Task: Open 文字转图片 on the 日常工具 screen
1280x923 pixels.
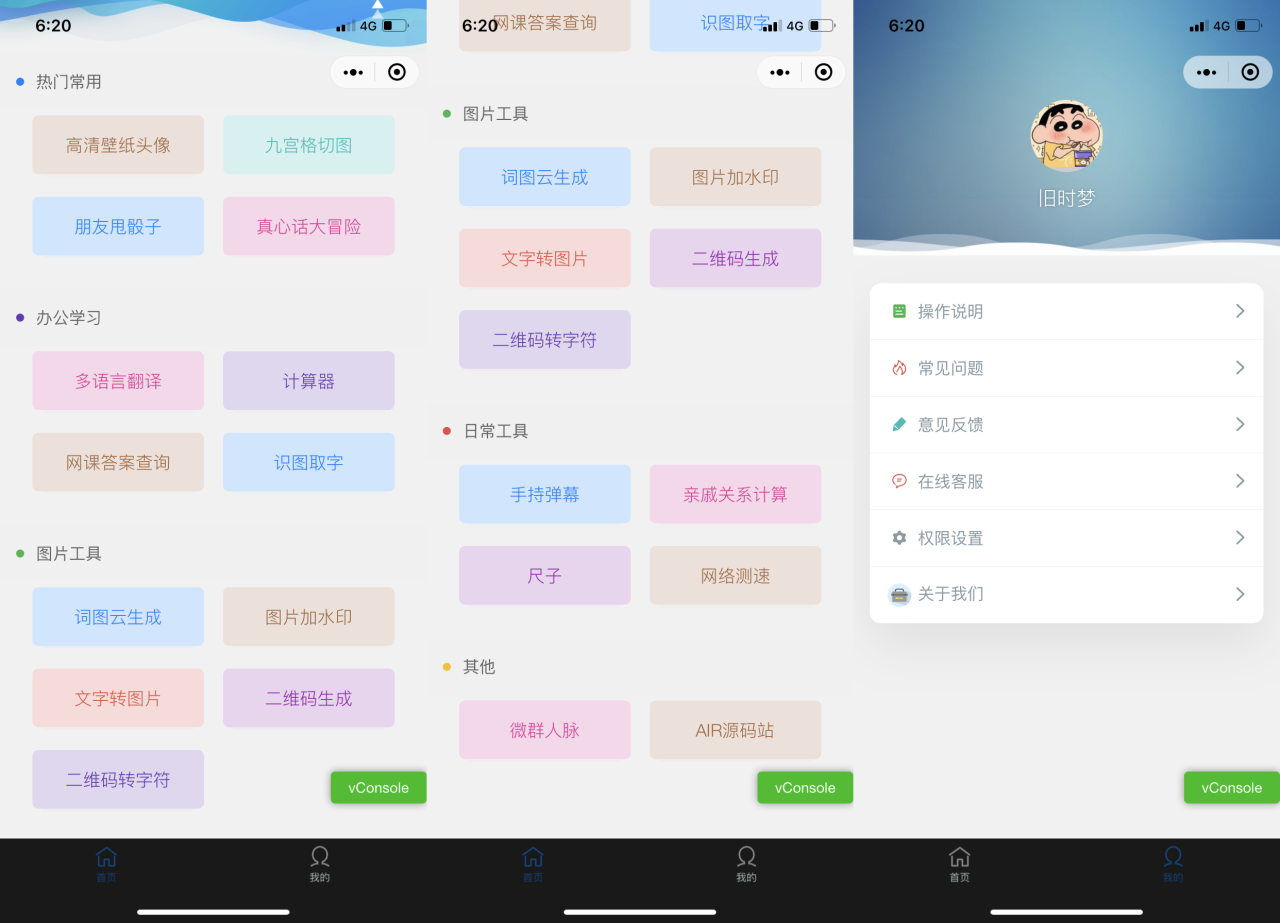Action: pos(545,258)
